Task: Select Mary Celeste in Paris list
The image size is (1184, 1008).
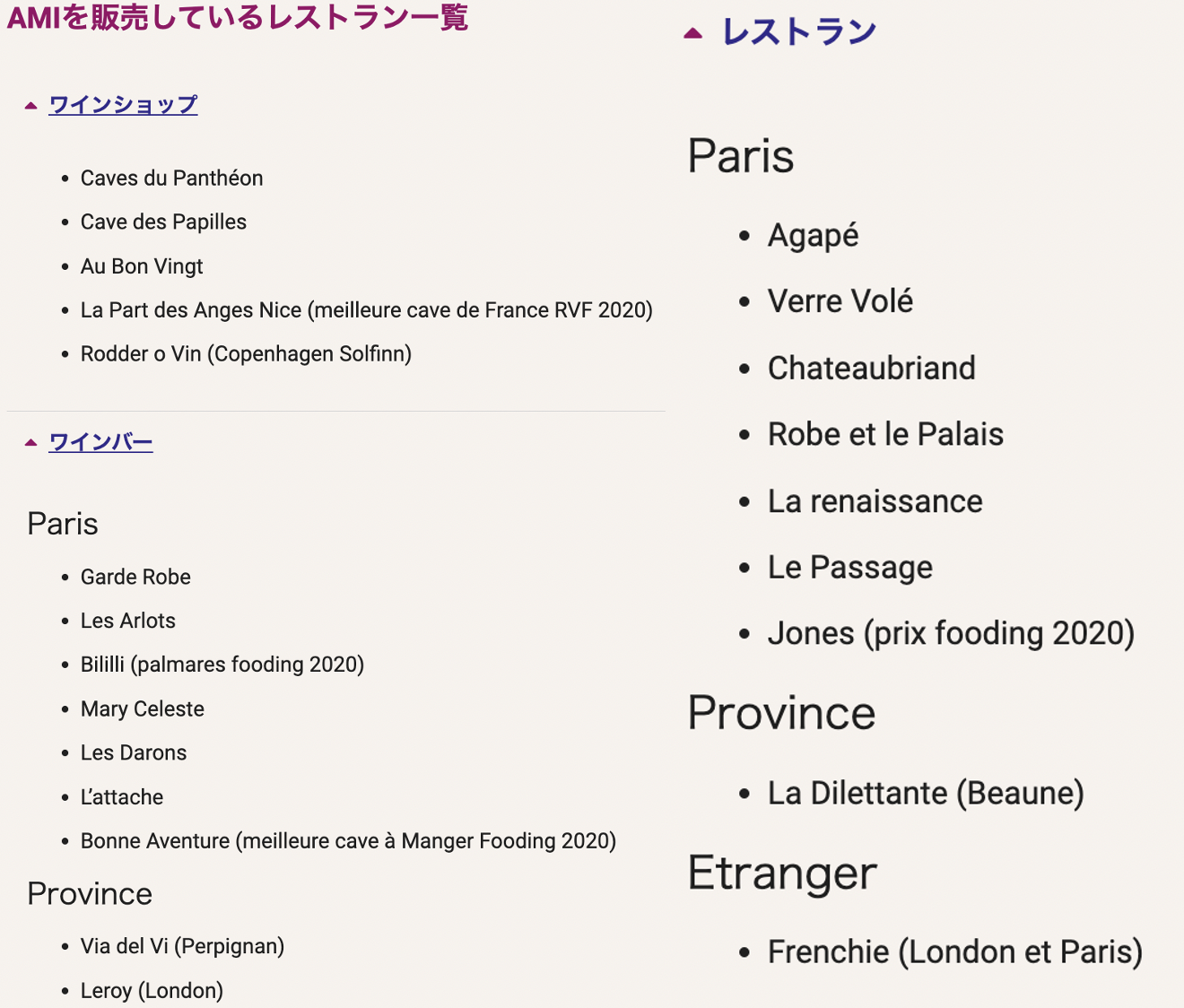Action: (142, 709)
